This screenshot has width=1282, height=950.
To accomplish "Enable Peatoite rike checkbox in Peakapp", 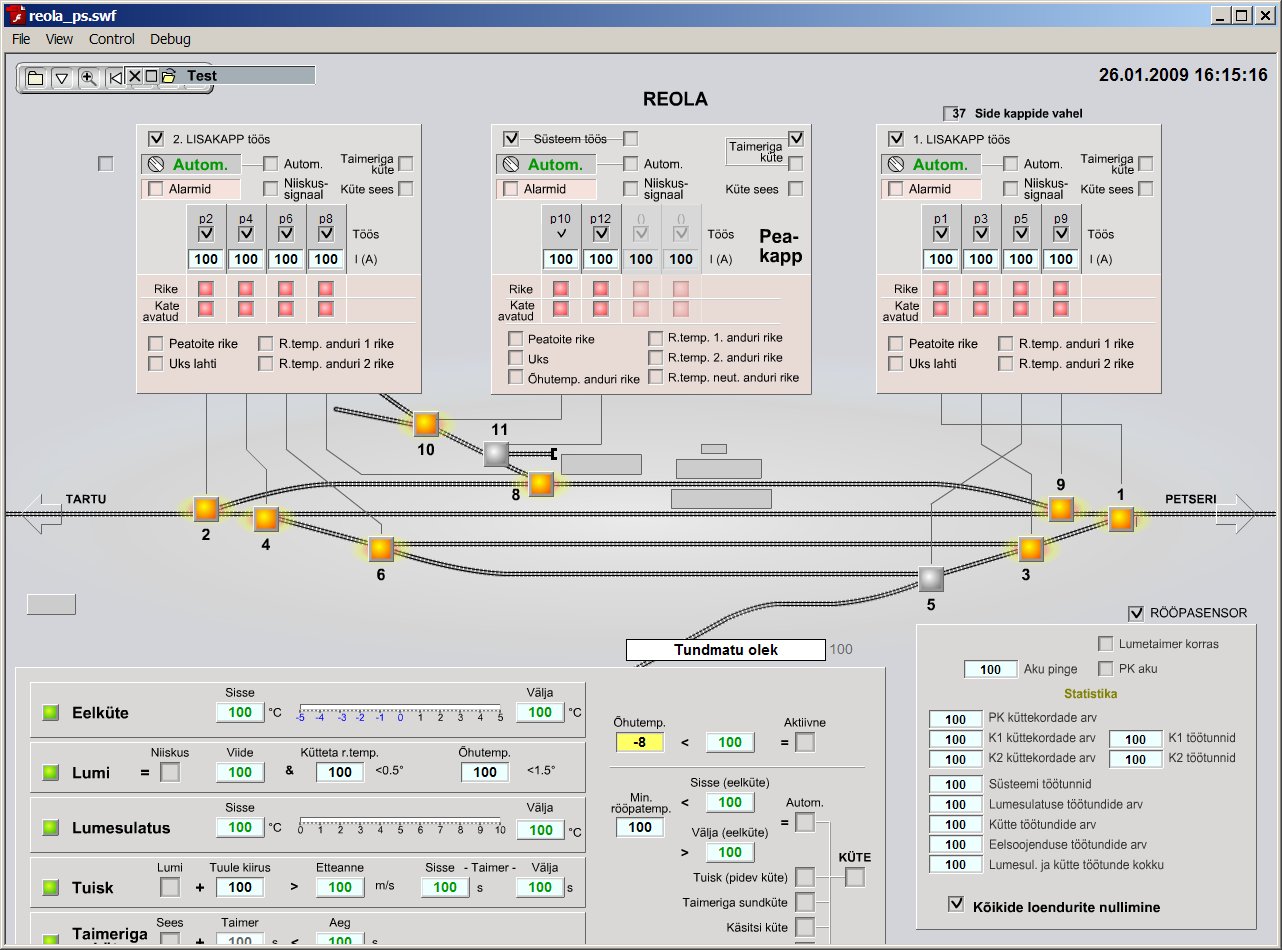I will click(x=516, y=339).
